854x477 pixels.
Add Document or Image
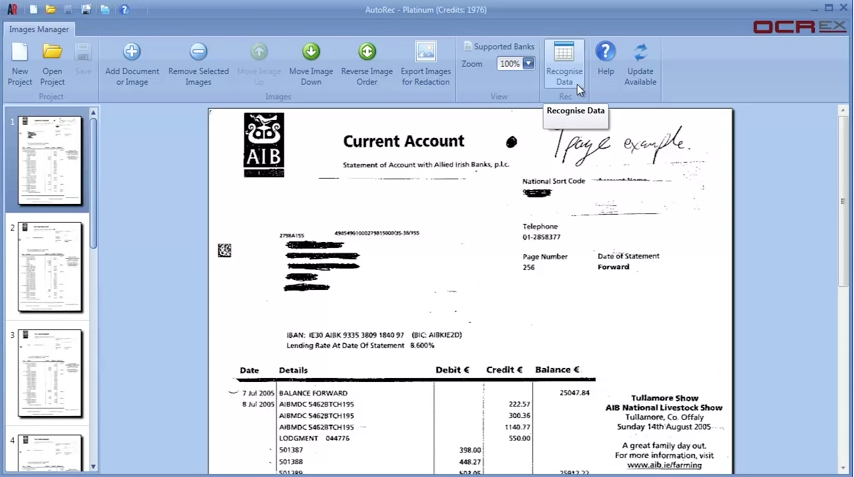coord(132,64)
